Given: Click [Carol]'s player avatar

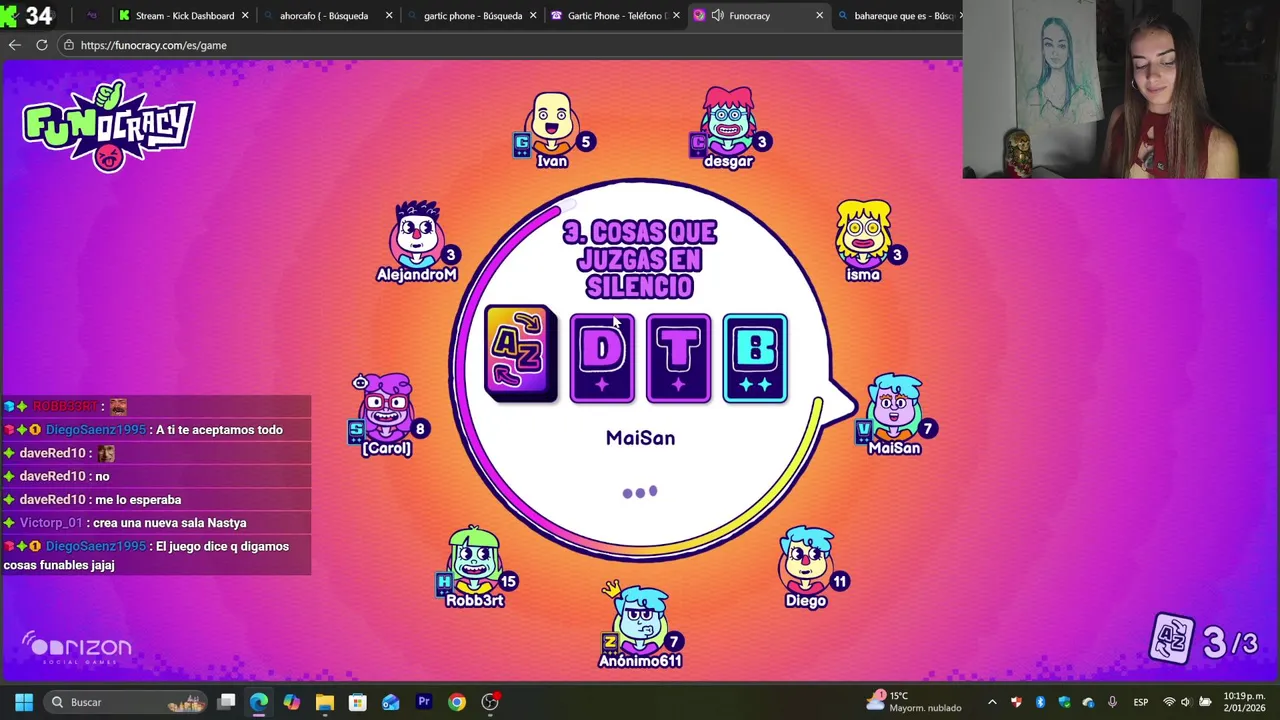Looking at the screenshot, I should 386,407.
